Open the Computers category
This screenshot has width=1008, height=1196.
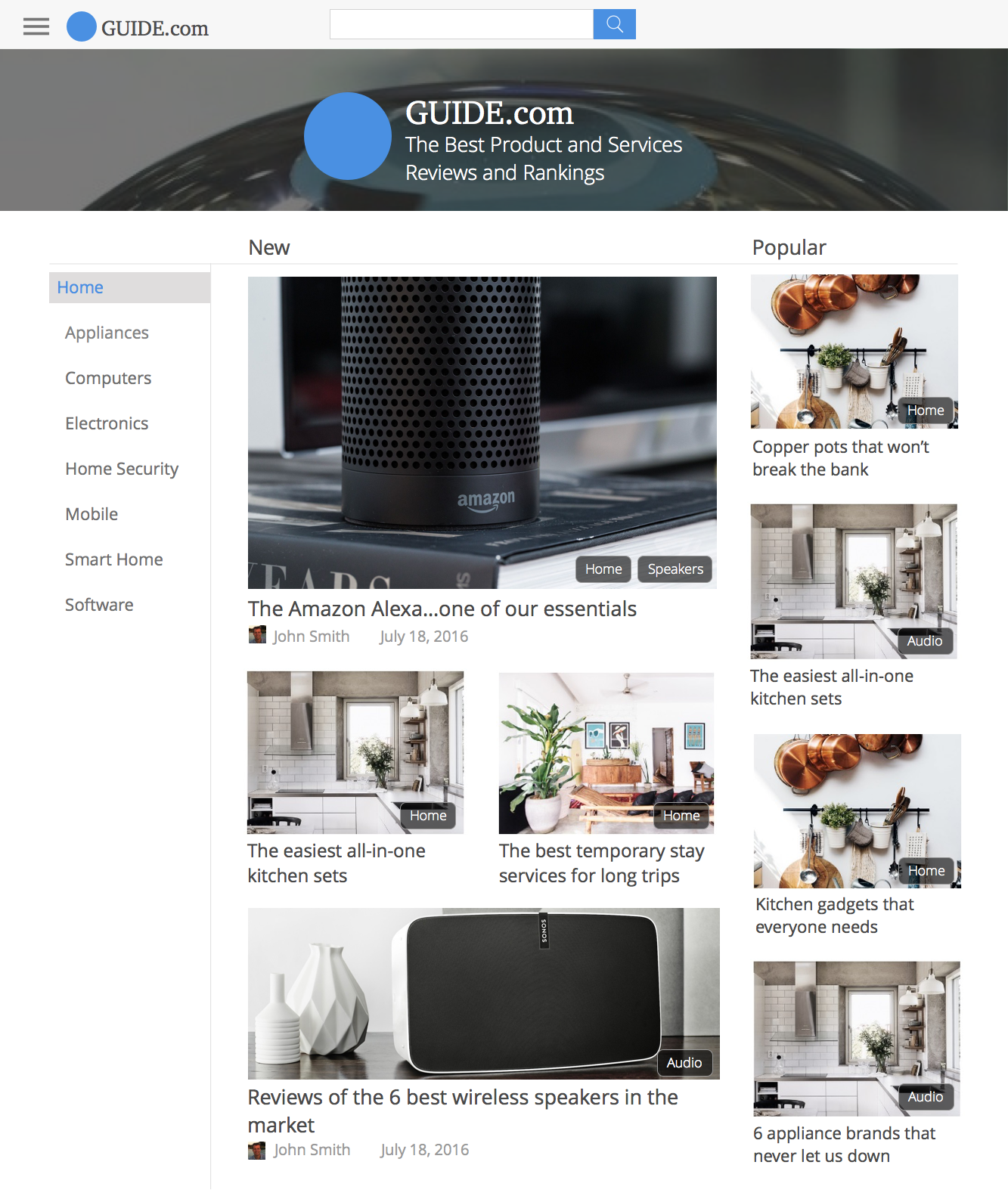pyautogui.click(x=108, y=378)
